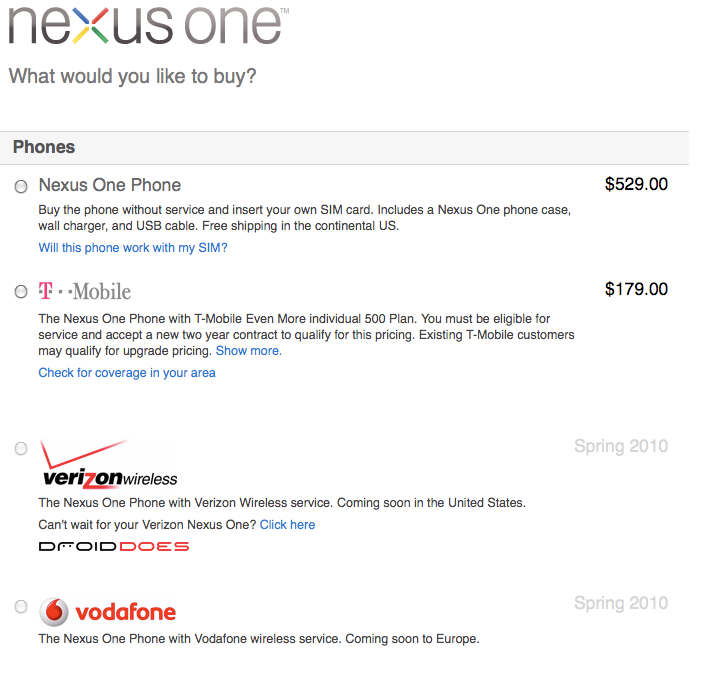Open 'Will this phone work with my SIM?' link

tap(133, 248)
